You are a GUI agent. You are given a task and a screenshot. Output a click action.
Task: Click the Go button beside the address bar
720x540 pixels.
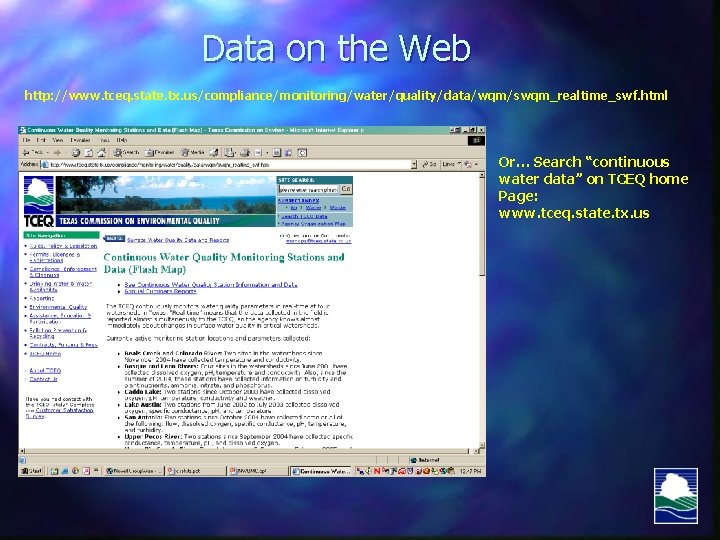click(429, 164)
